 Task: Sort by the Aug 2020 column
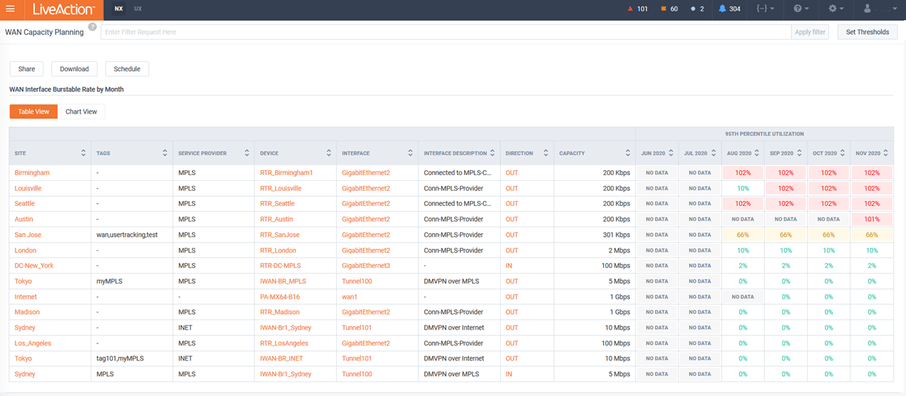pyautogui.click(x=757, y=153)
